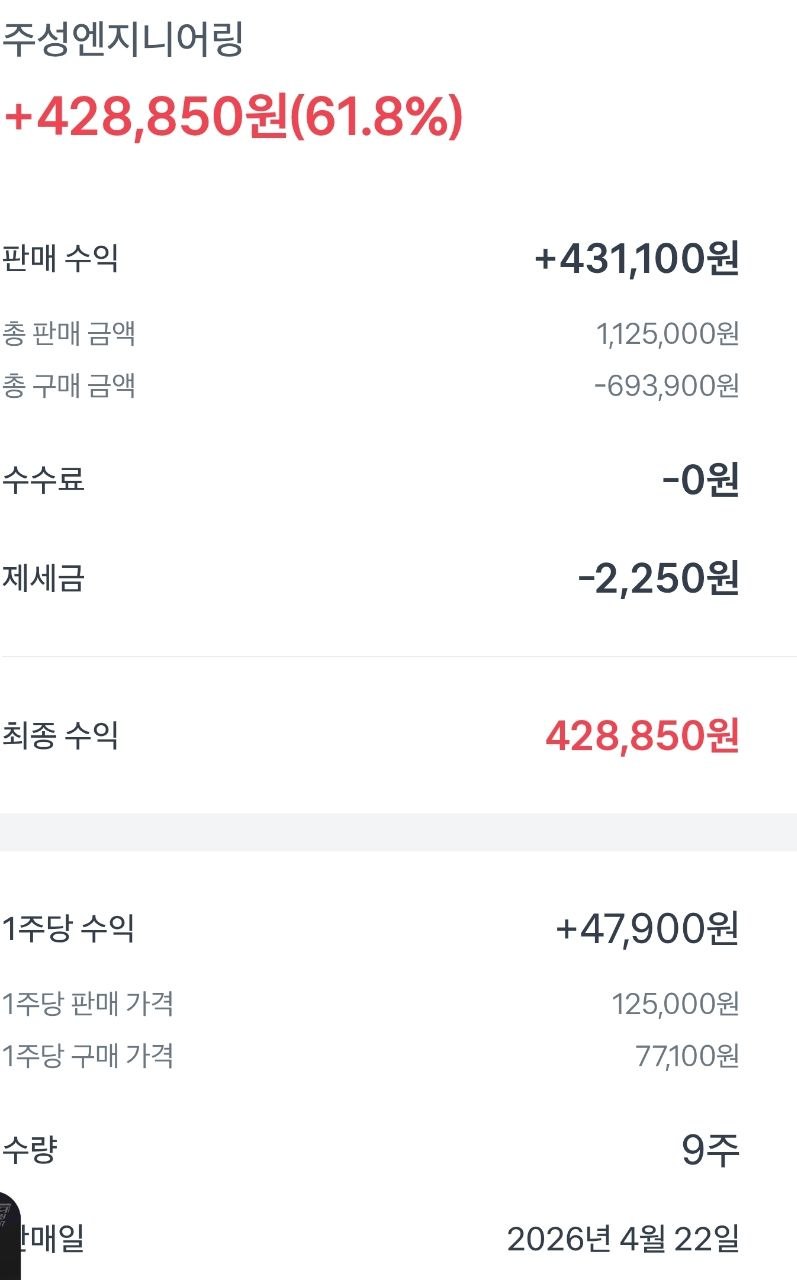Tap the dark floating icon at bottom-left
Screen dimensions: 797x1280
(8, 1234)
